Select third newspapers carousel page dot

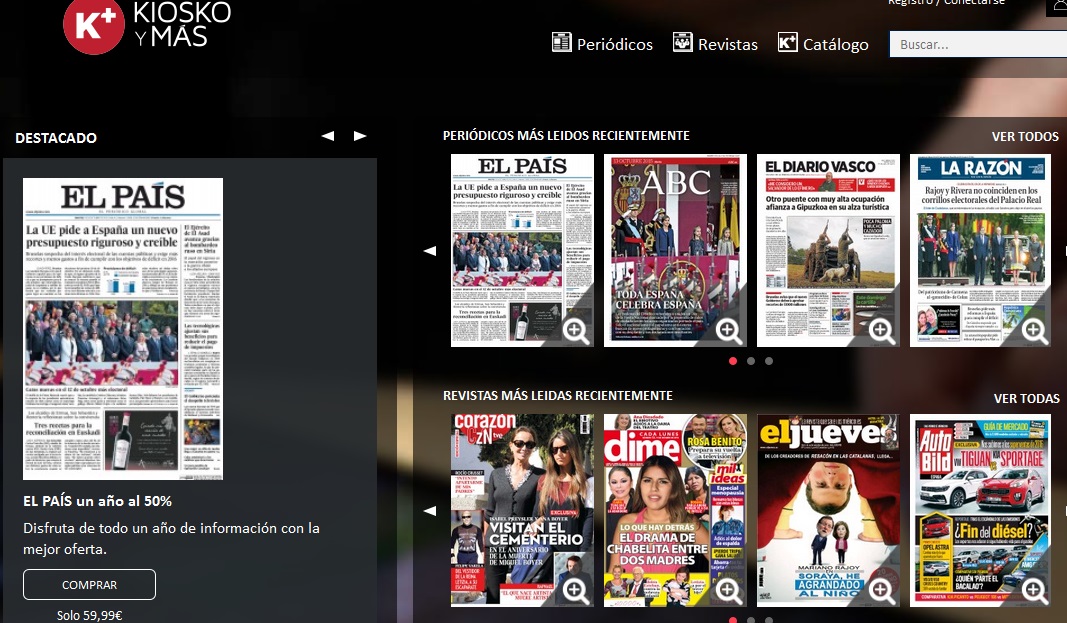tap(769, 361)
